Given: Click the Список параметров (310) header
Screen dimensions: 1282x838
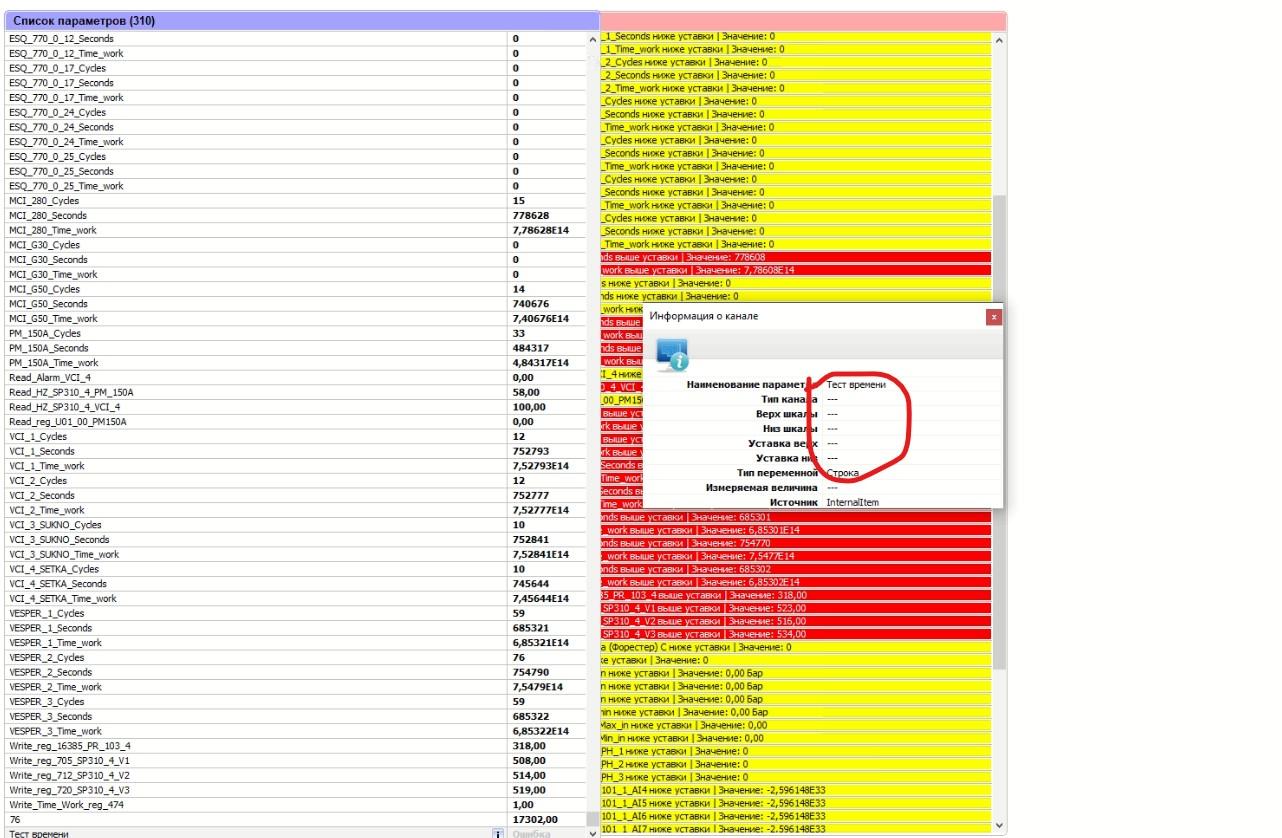Looking at the screenshot, I should pos(300,20).
